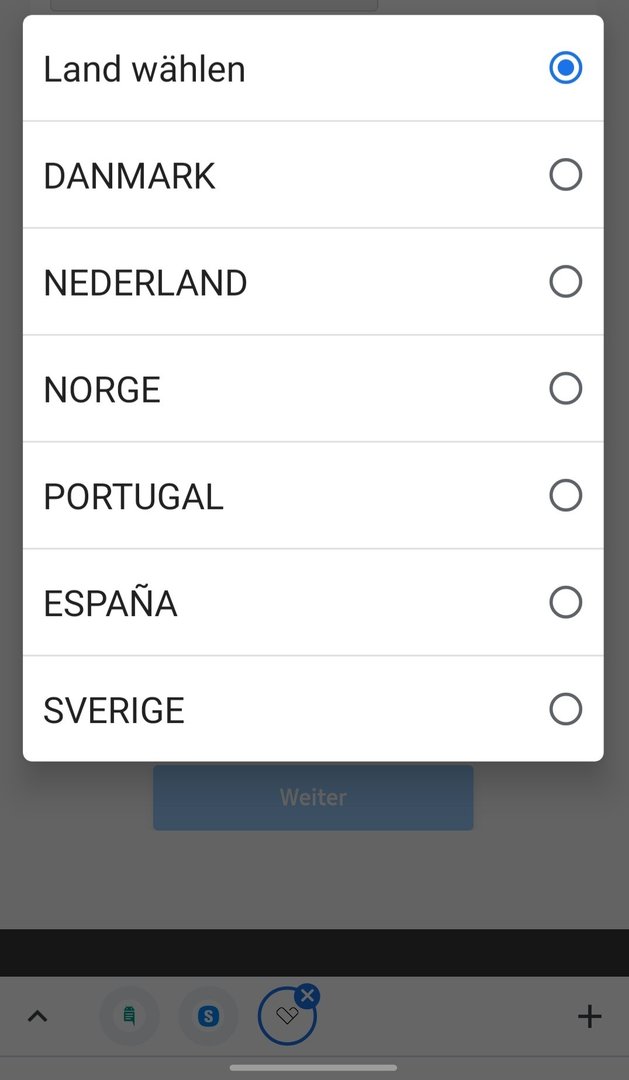Tap the Weiter button
The image size is (629, 1080).
coord(313,797)
